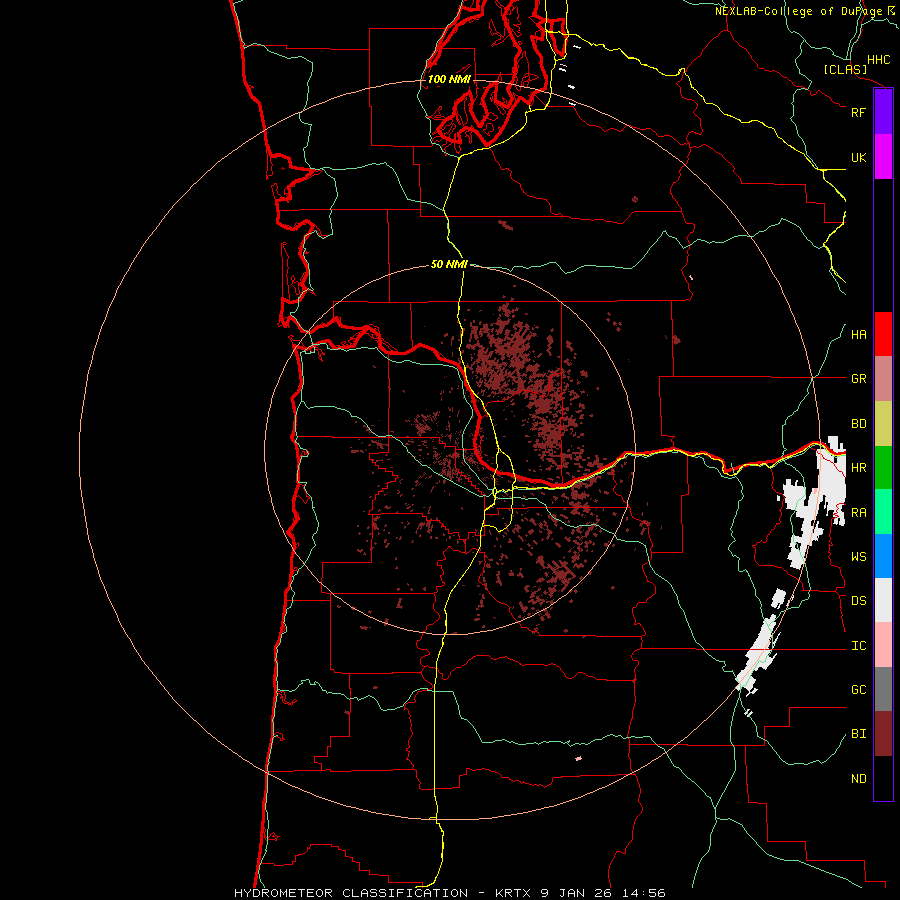Click the 100 NMI range ring label

pos(449,79)
